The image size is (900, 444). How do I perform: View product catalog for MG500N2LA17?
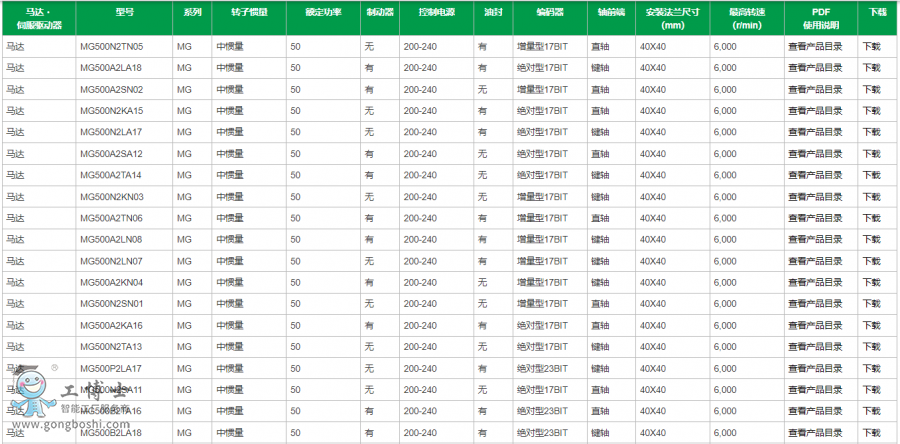[815, 132]
